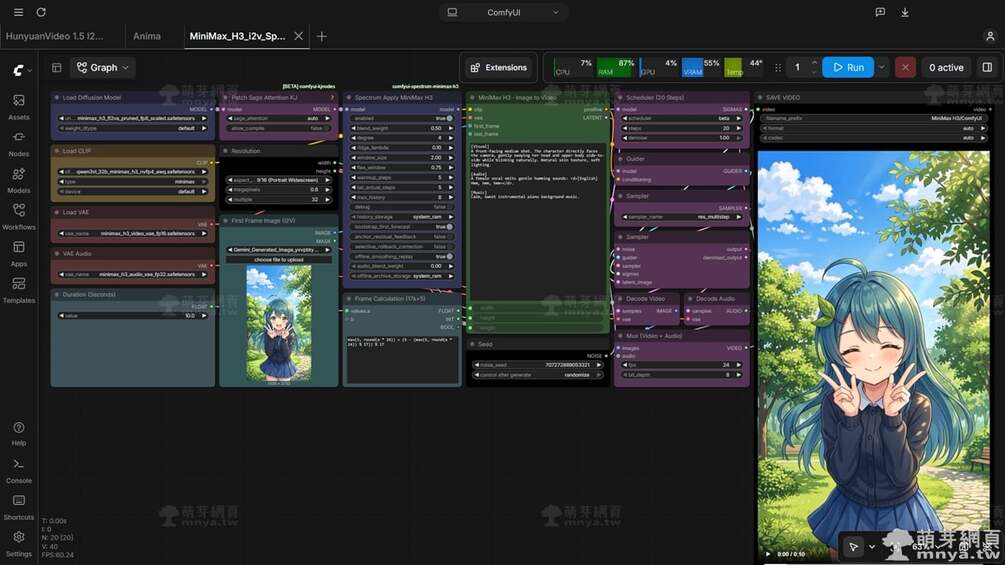1005x565 pixels.
Task: Open the Nodes library panel
Action: (19, 143)
